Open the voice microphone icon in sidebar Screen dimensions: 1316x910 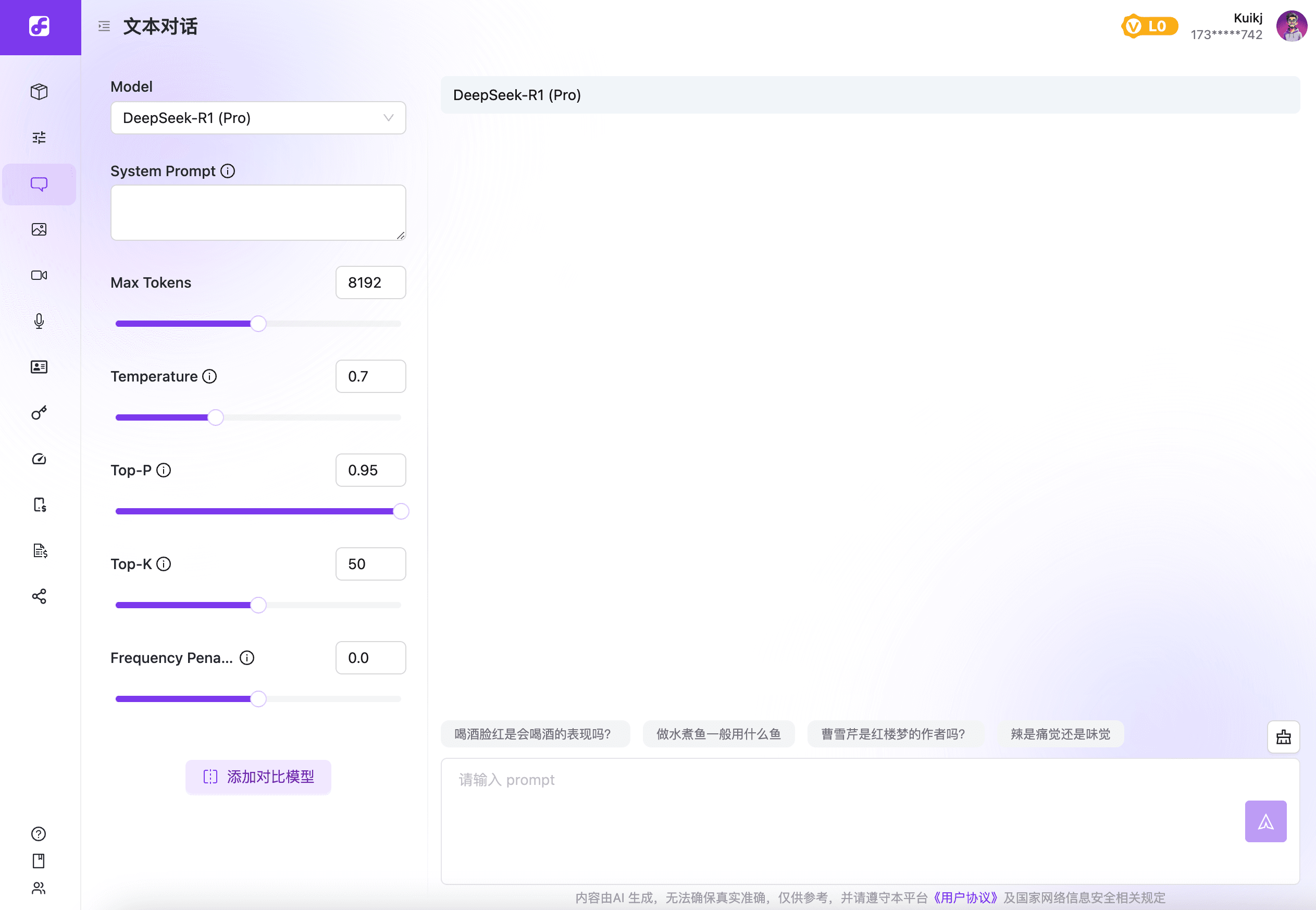pyautogui.click(x=39, y=322)
